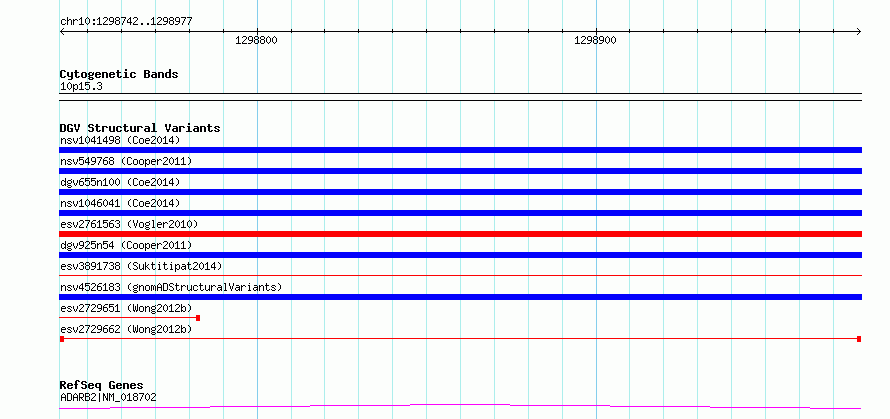Select the 10p15.3 band label
The image size is (890, 419).
[81, 87]
